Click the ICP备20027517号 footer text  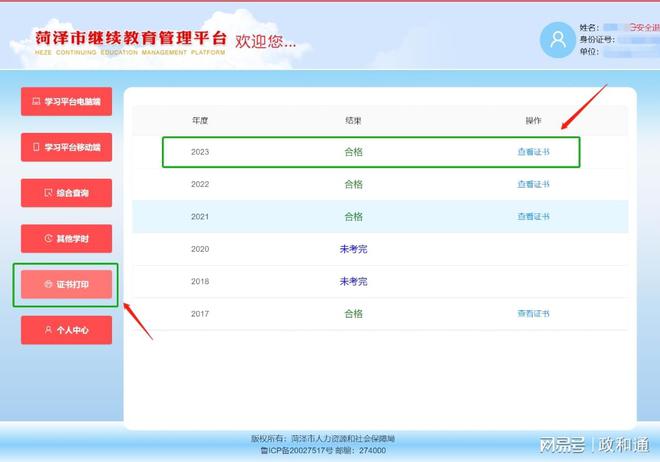297,451
